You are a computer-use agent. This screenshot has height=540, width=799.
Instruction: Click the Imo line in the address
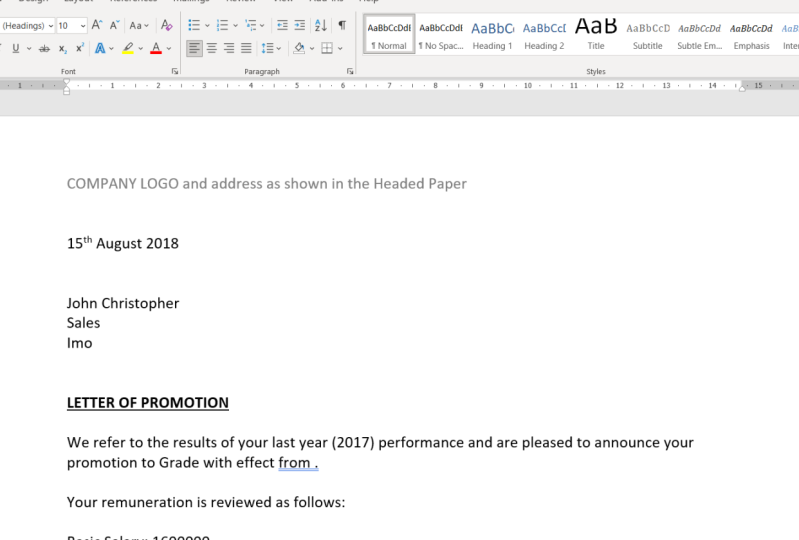click(x=79, y=343)
